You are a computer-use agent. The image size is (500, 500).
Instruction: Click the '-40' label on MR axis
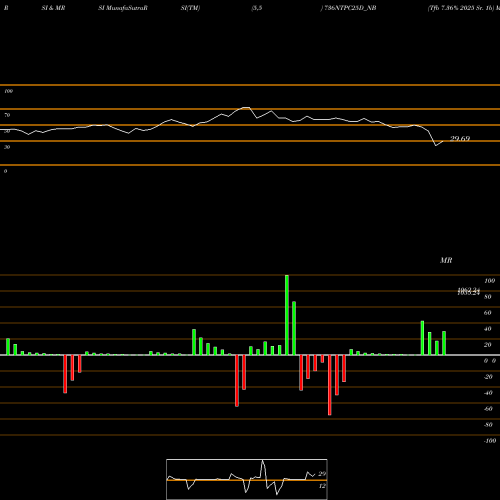pyautogui.click(x=488, y=393)
